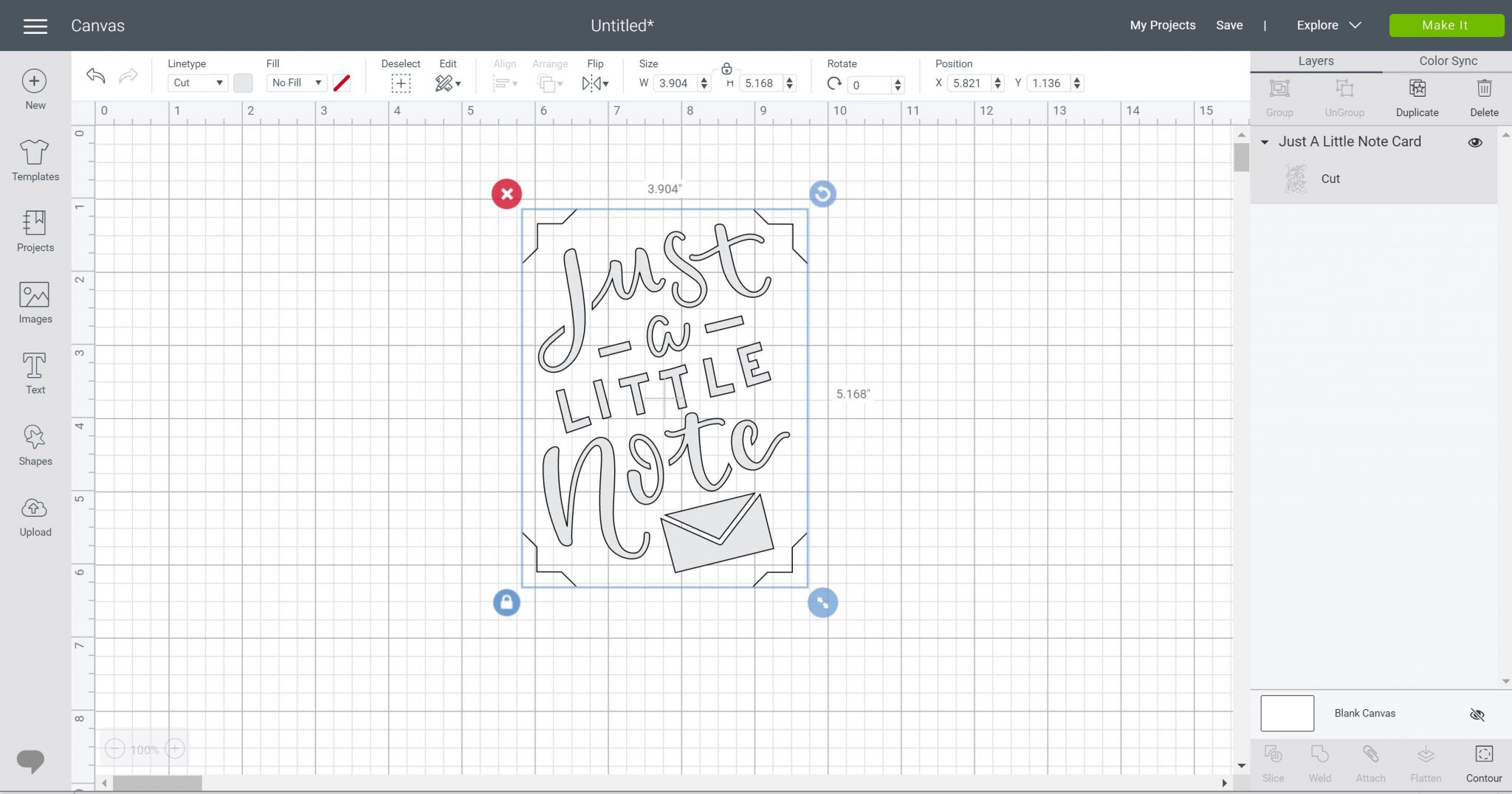Click the Save link

coord(1229,25)
